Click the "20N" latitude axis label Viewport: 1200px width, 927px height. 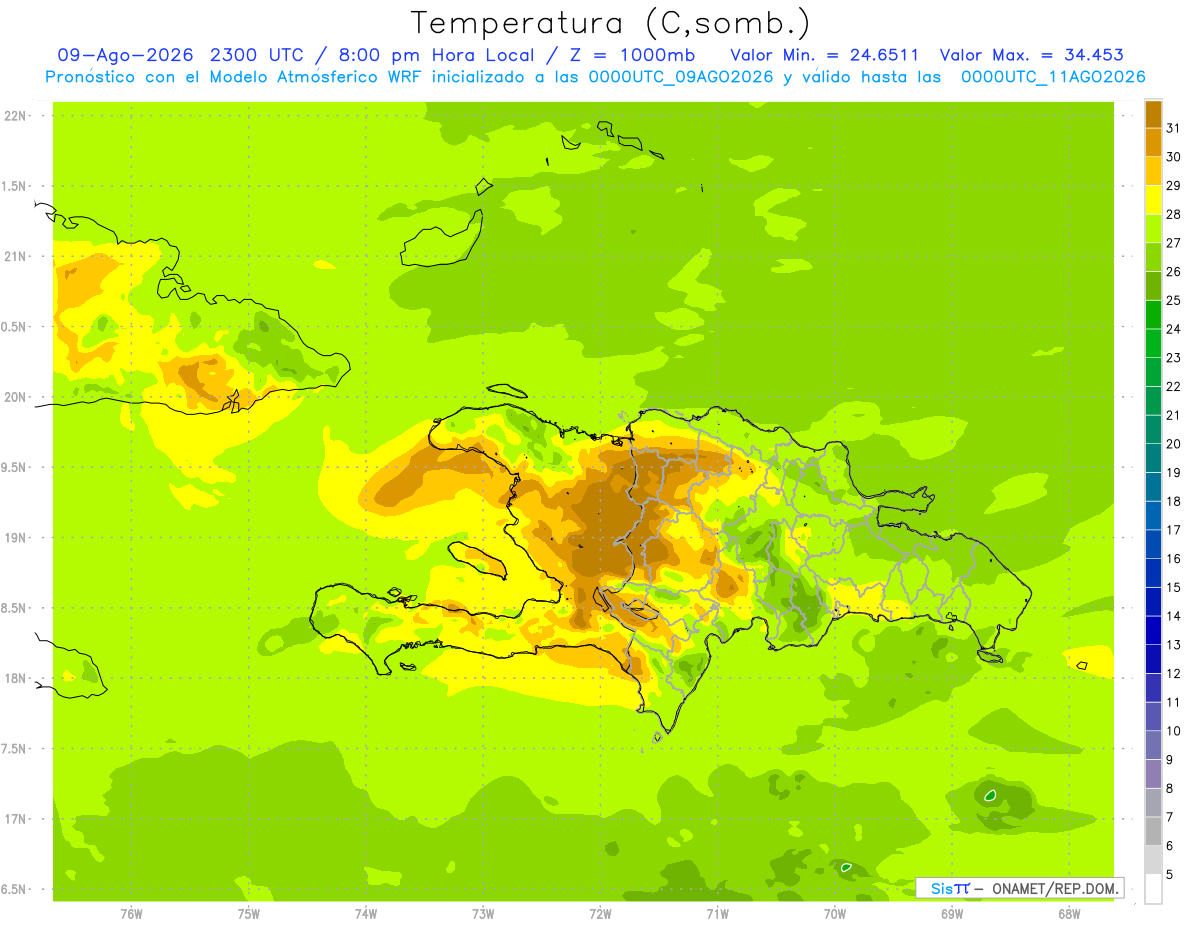[x=16, y=397]
